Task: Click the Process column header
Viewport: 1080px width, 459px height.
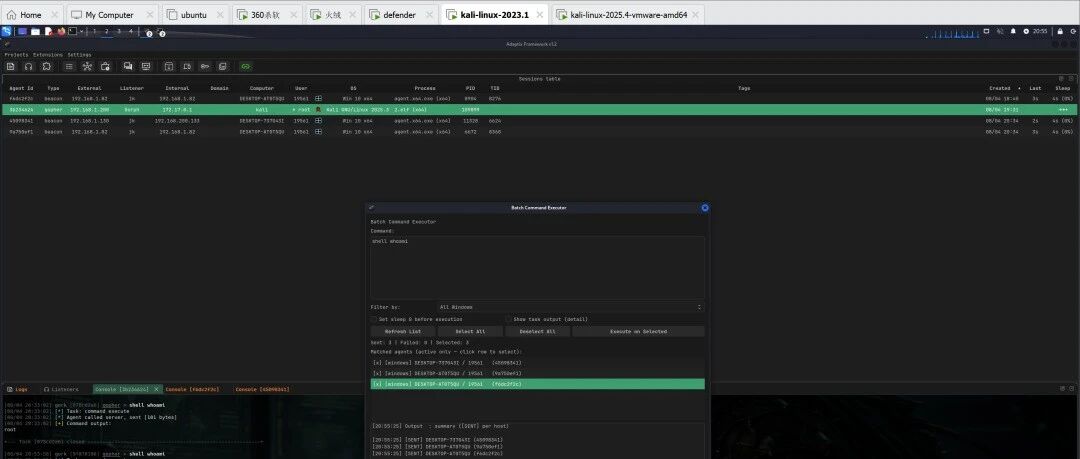Action: [425, 88]
